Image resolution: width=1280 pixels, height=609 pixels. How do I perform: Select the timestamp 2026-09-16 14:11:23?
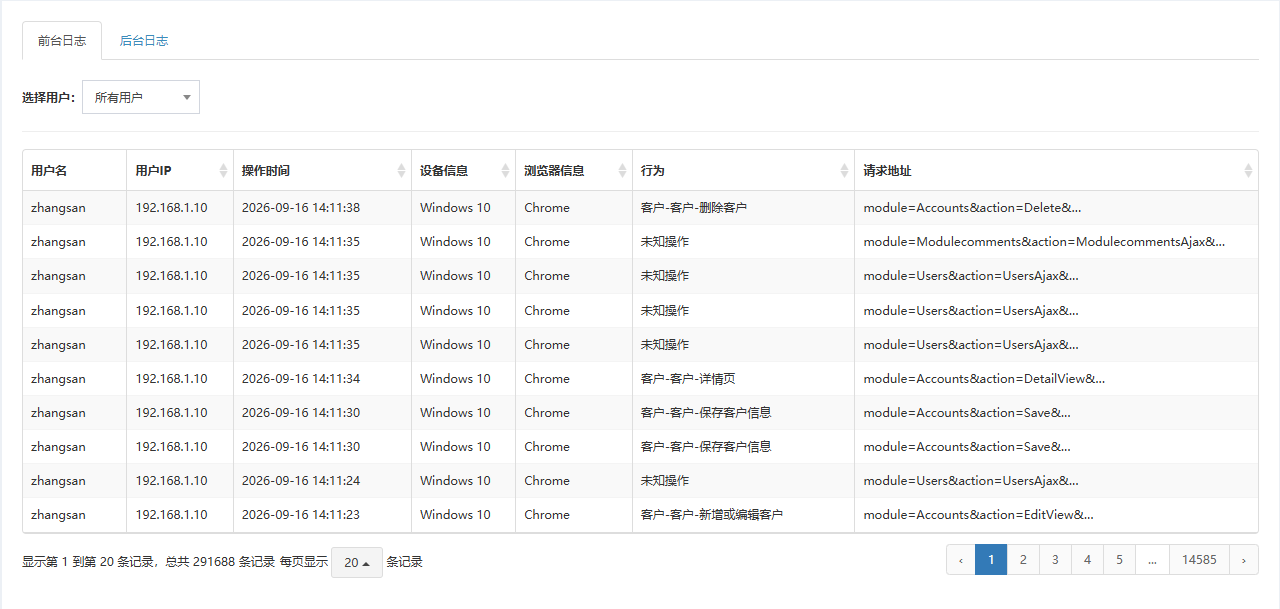[x=301, y=515]
